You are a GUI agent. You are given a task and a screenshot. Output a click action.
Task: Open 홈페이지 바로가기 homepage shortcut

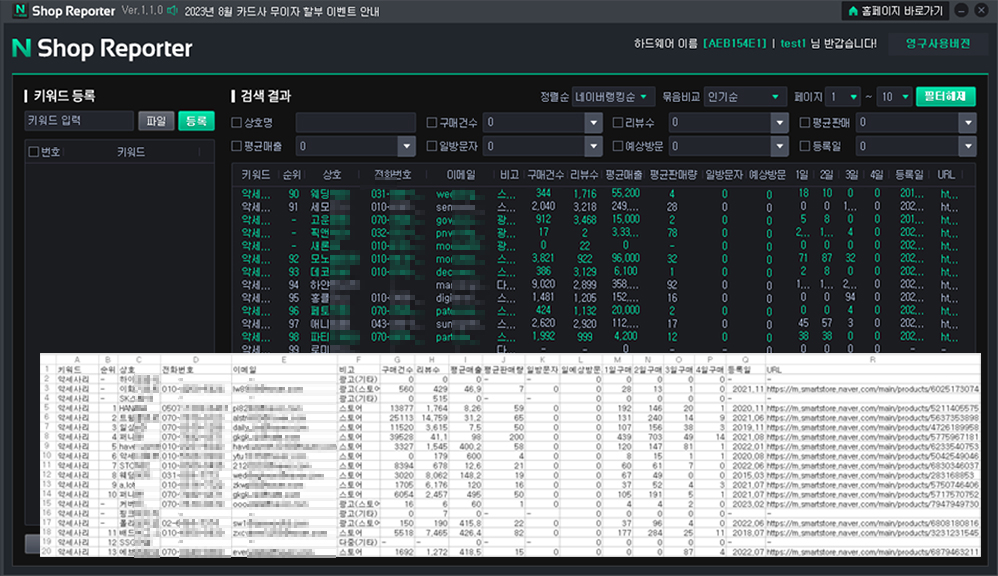[896, 11]
